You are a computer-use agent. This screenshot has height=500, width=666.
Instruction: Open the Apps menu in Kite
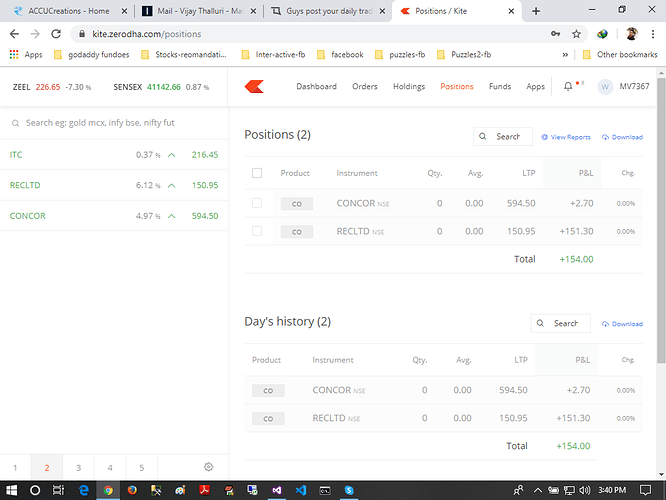[x=535, y=86]
